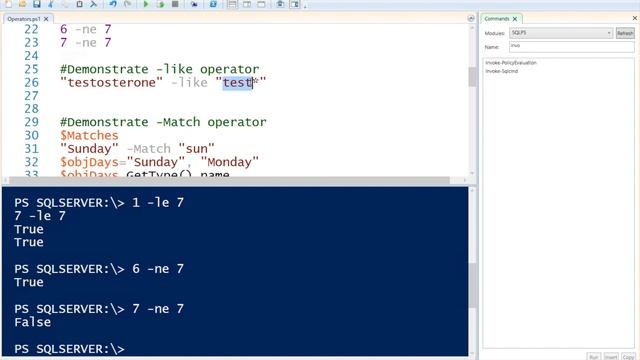Undo the last edit with the blue arrow
The height and width of the screenshot is (360, 640).
pos(113,4)
